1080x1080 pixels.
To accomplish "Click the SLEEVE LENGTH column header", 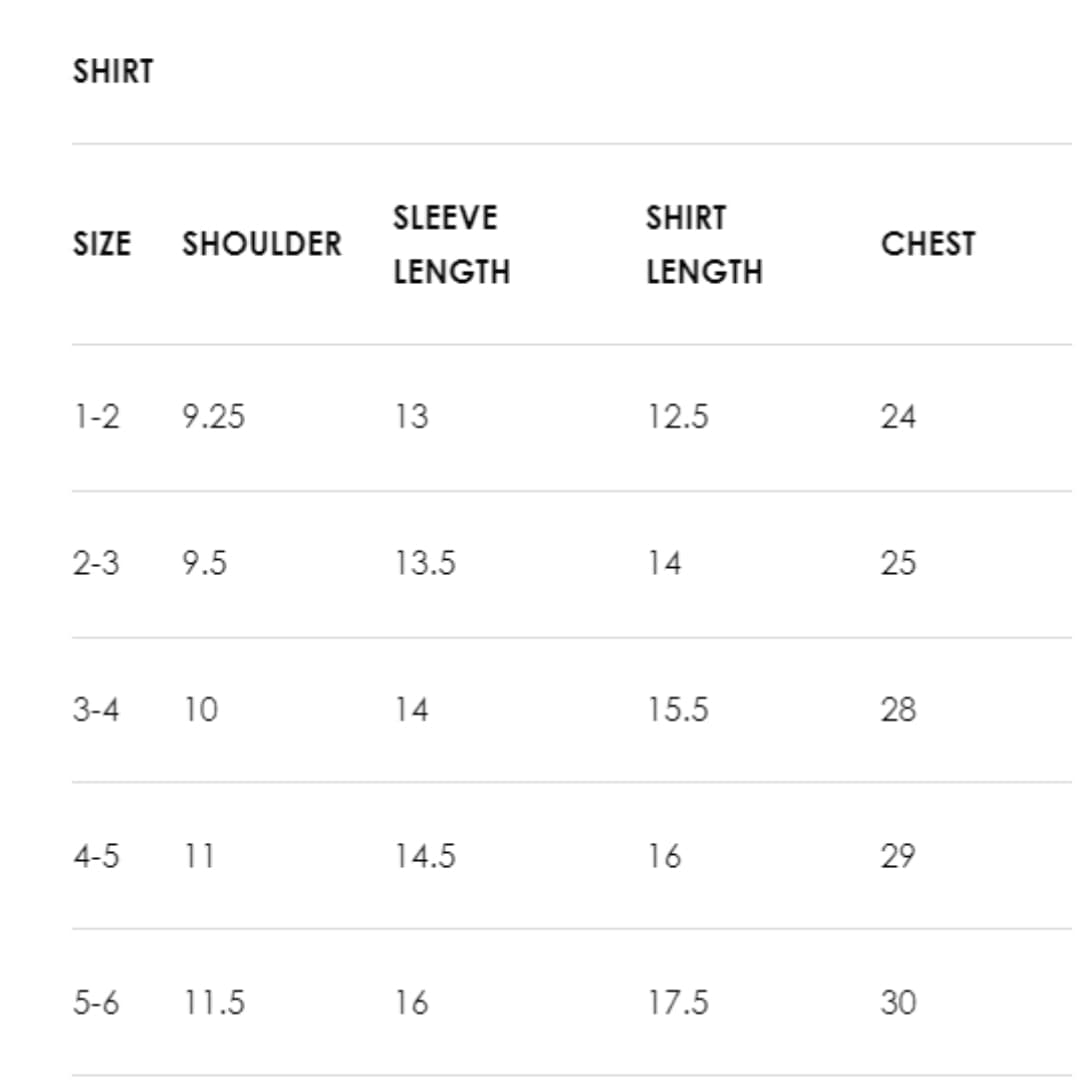I will click(451, 244).
